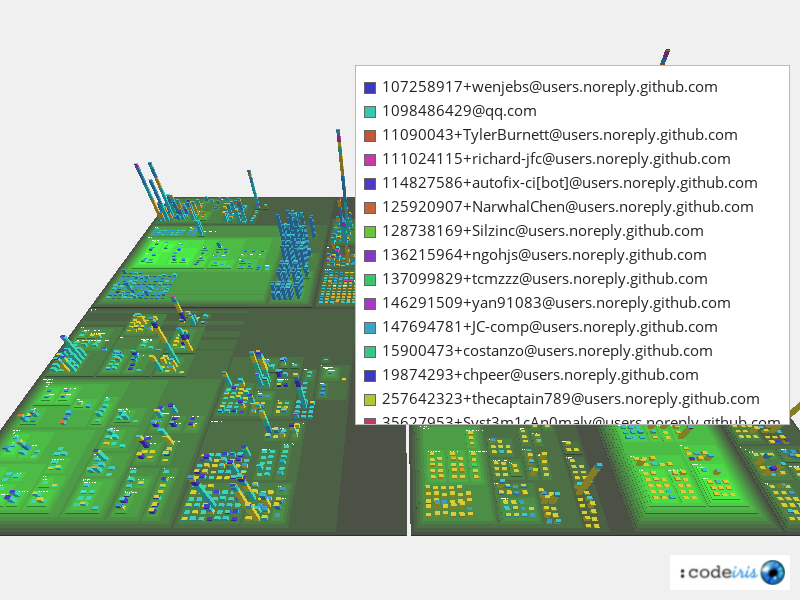
Task: Click the yellow-green swatch for thecaptain789
Action: (x=370, y=399)
